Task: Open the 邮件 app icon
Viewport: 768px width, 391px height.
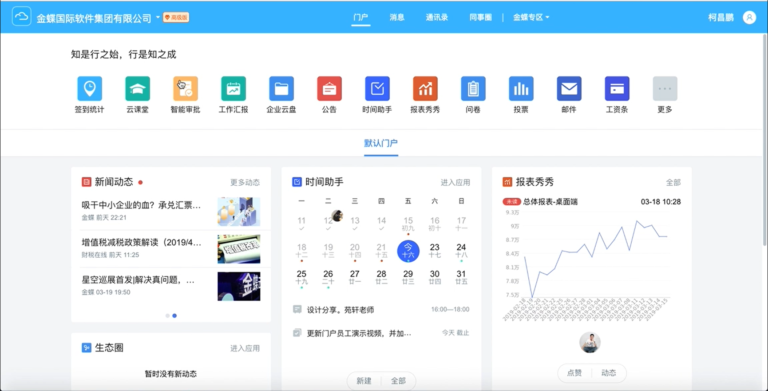Action: point(569,89)
